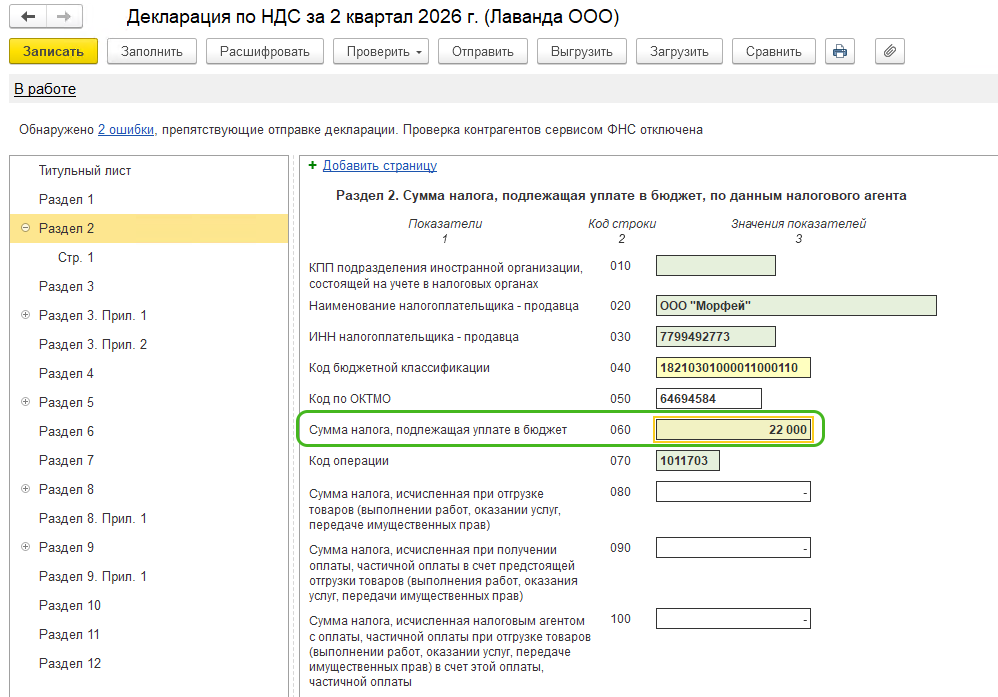Open the 2 ошибки link
This screenshot has width=998, height=697.
126,130
